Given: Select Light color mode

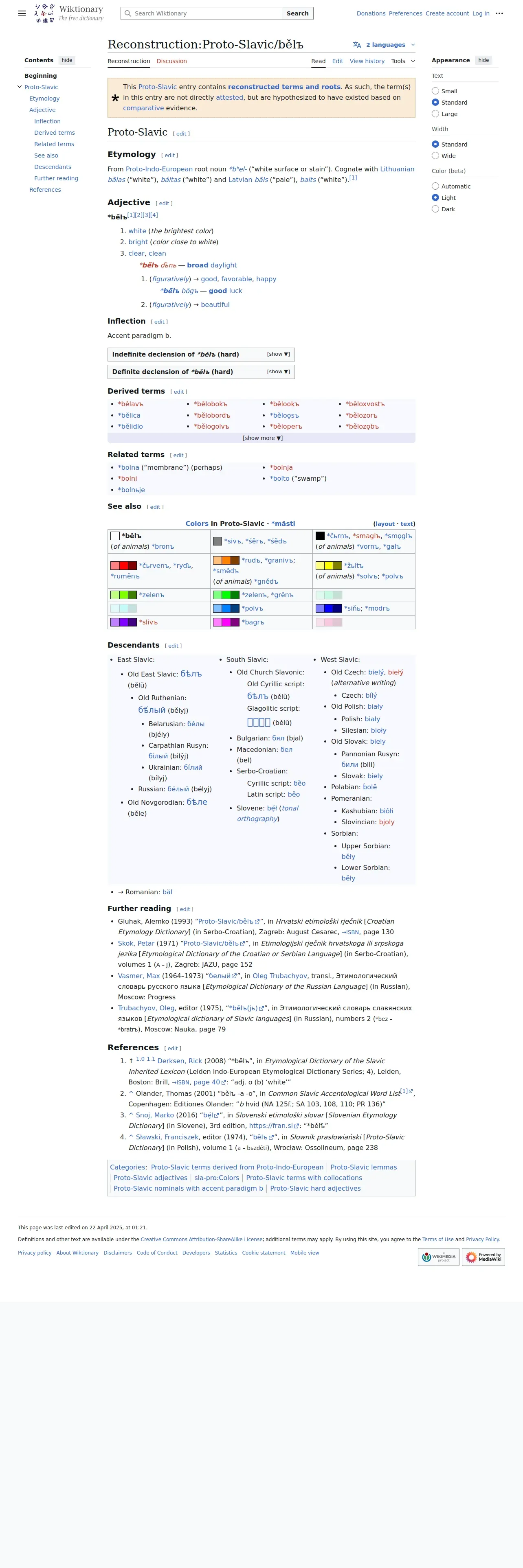Looking at the screenshot, I should 435,198.
